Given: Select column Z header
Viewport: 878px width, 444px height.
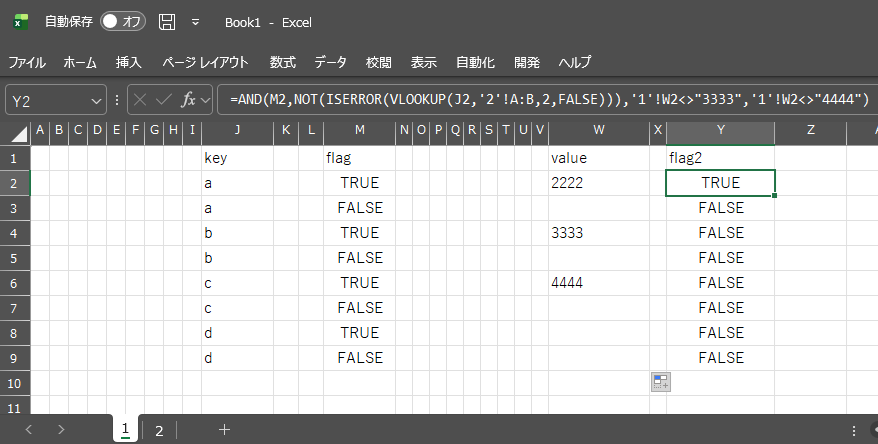Looking at the screenshot, I should point(810,130).
